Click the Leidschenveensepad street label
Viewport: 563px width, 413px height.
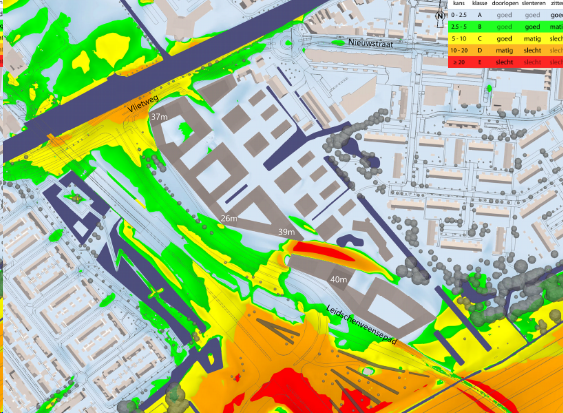(362, 325)
